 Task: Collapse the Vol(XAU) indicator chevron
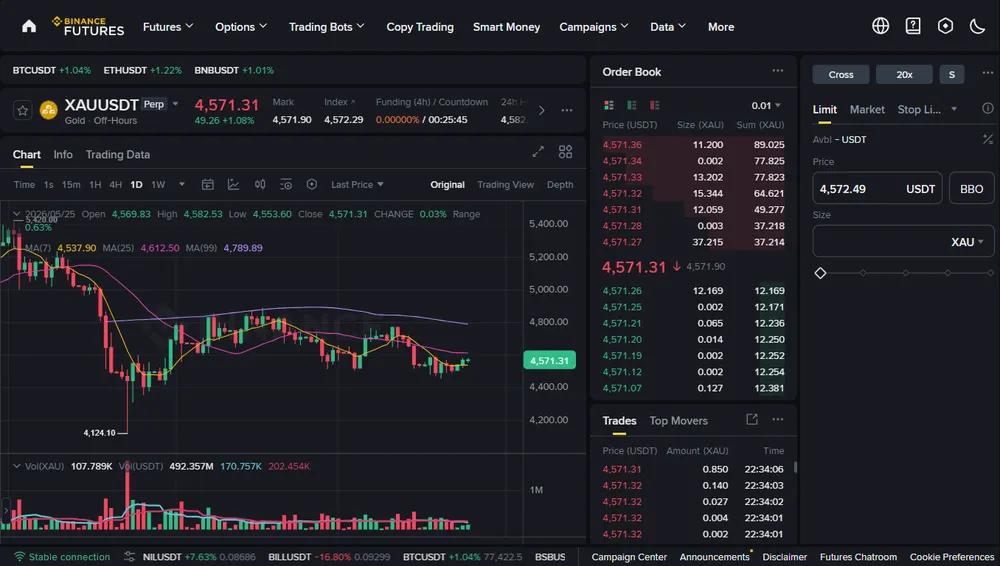pyautogui.click(x=17, y=466)
